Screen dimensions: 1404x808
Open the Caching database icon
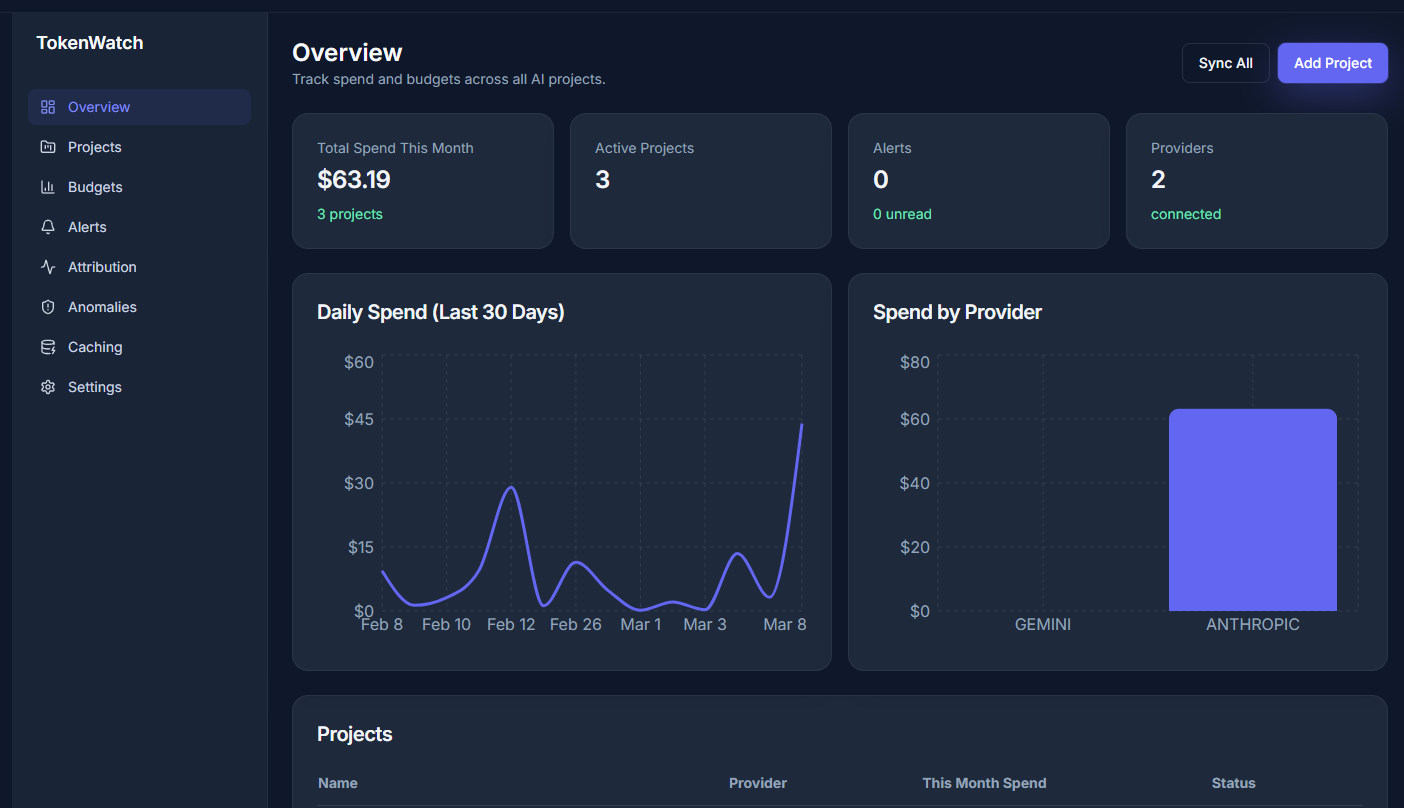point(48,346)
